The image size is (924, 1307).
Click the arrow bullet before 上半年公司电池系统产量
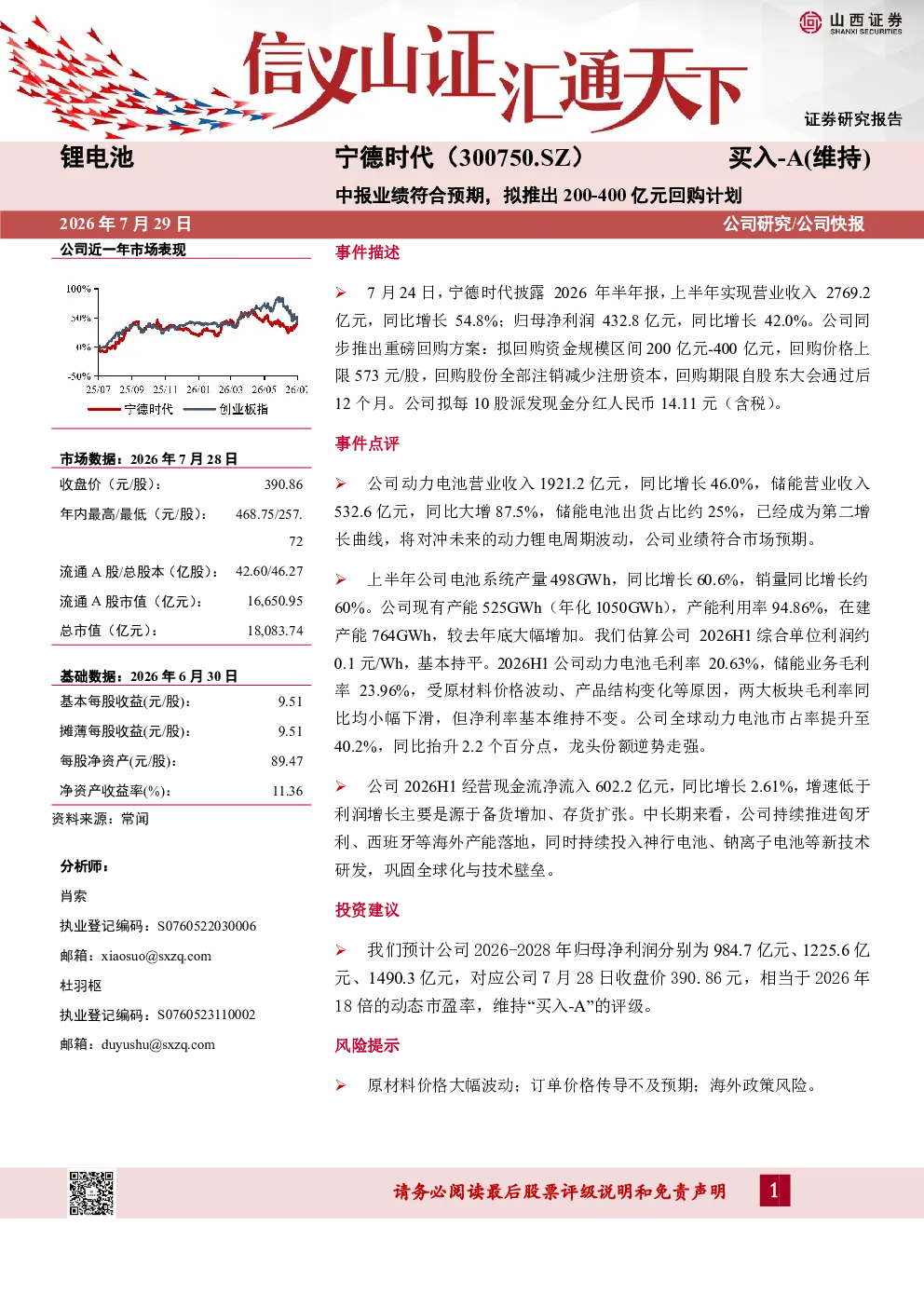pyautogui.click(x=341, y=579)
